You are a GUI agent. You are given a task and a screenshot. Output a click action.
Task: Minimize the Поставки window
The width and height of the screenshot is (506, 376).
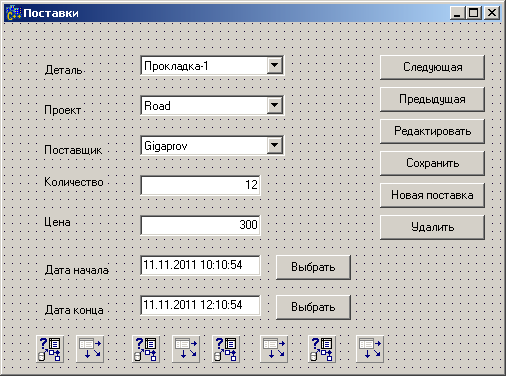[457, 13]
